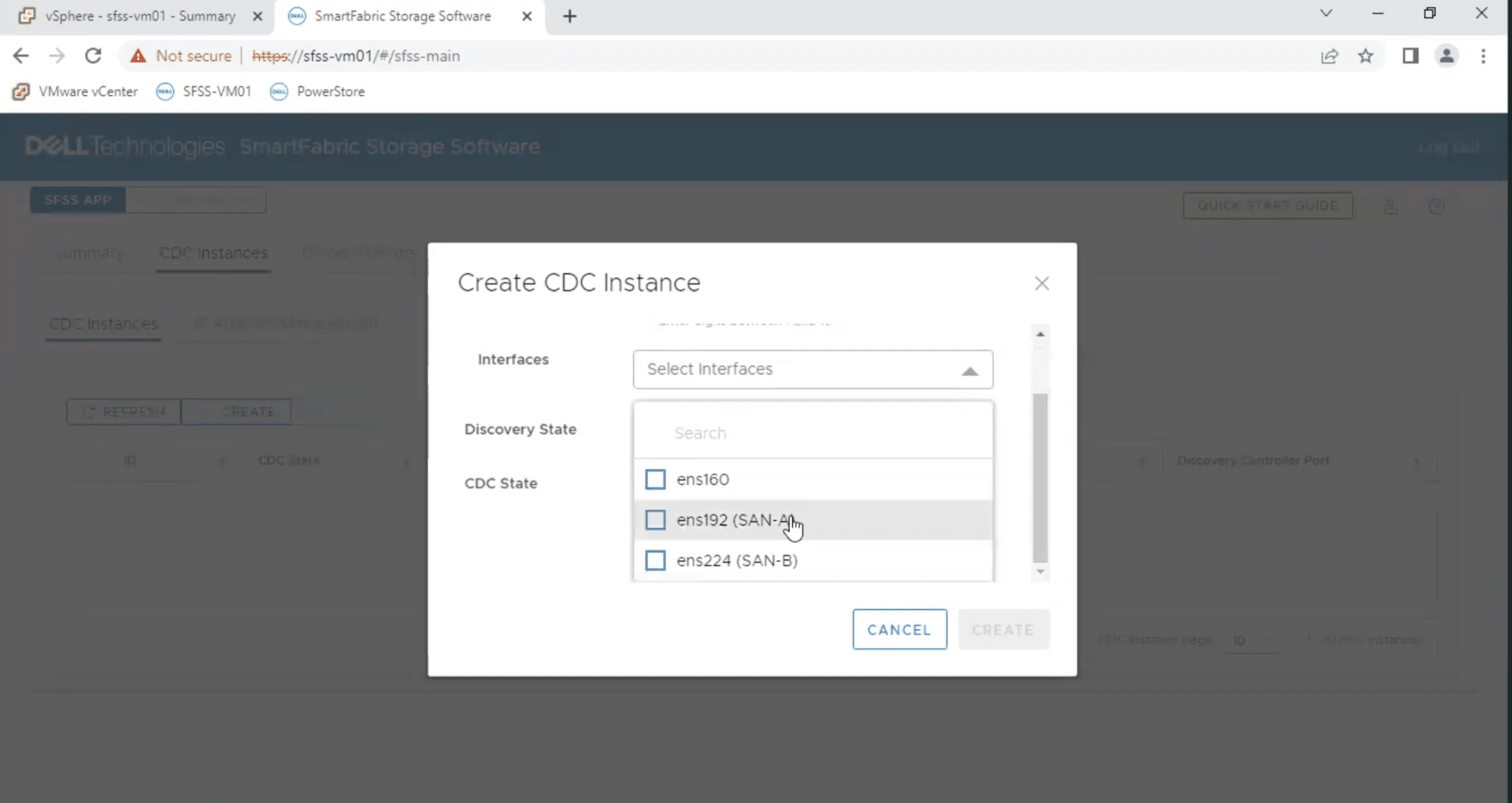1512x803 pixels.
Task: Click the disabled CREATE button in dialog
Action: click(x=1003, y=630)
